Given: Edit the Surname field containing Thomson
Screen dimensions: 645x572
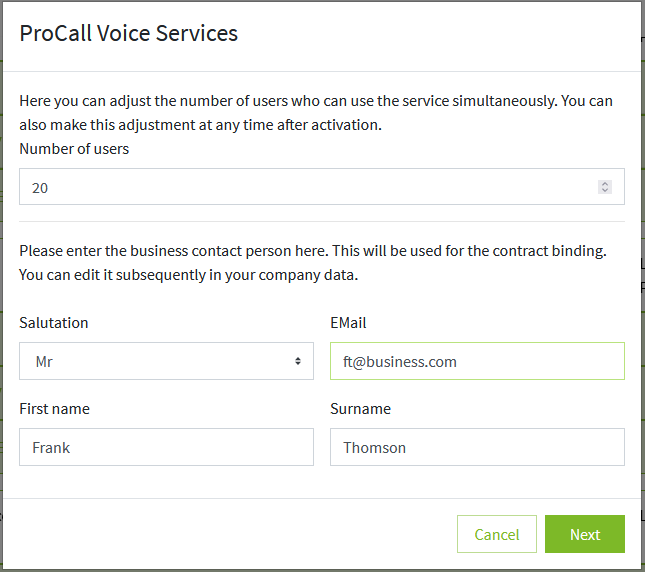Looking at the screenshot, I should point(477,447).
